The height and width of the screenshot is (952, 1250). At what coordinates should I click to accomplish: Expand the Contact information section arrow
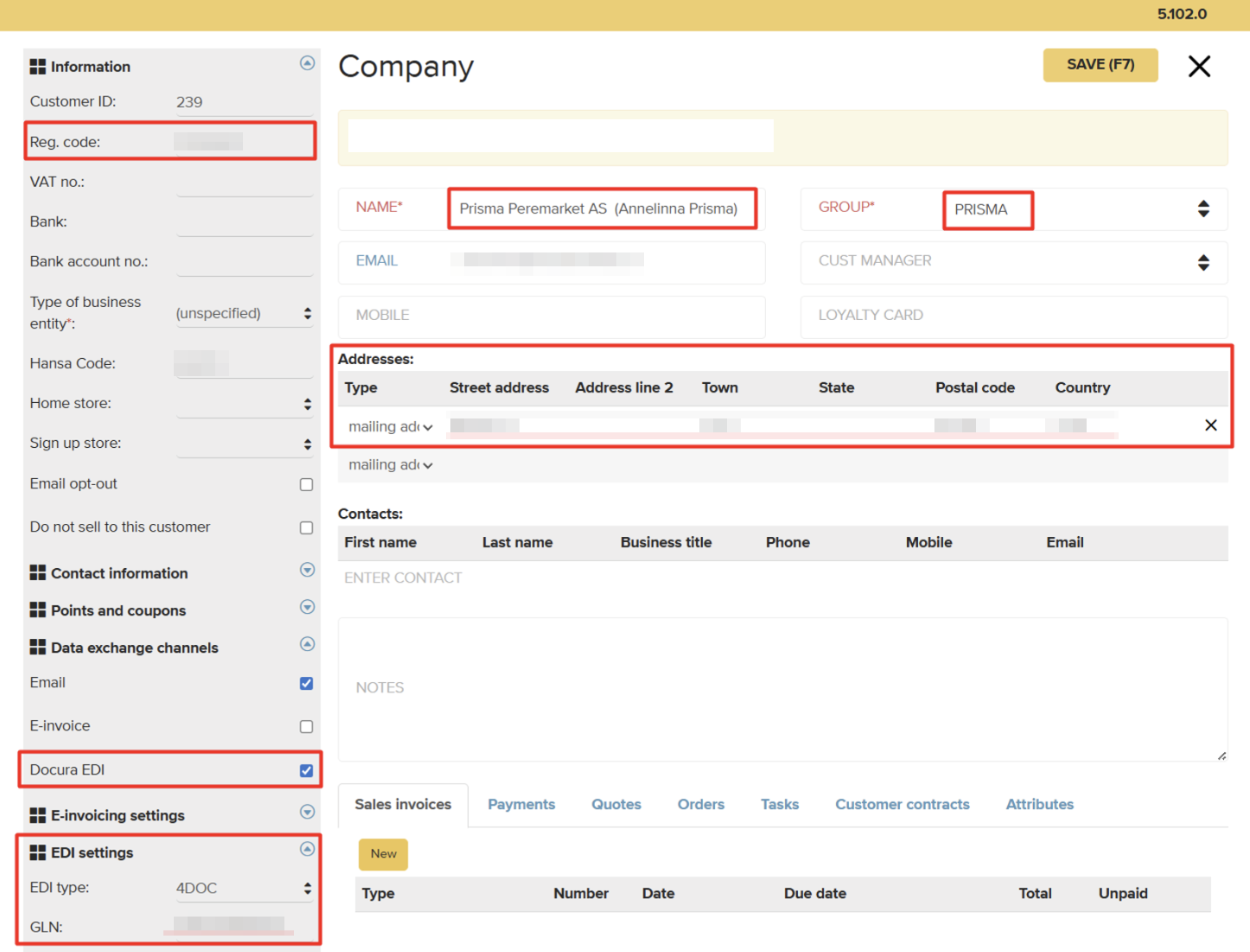307,570
